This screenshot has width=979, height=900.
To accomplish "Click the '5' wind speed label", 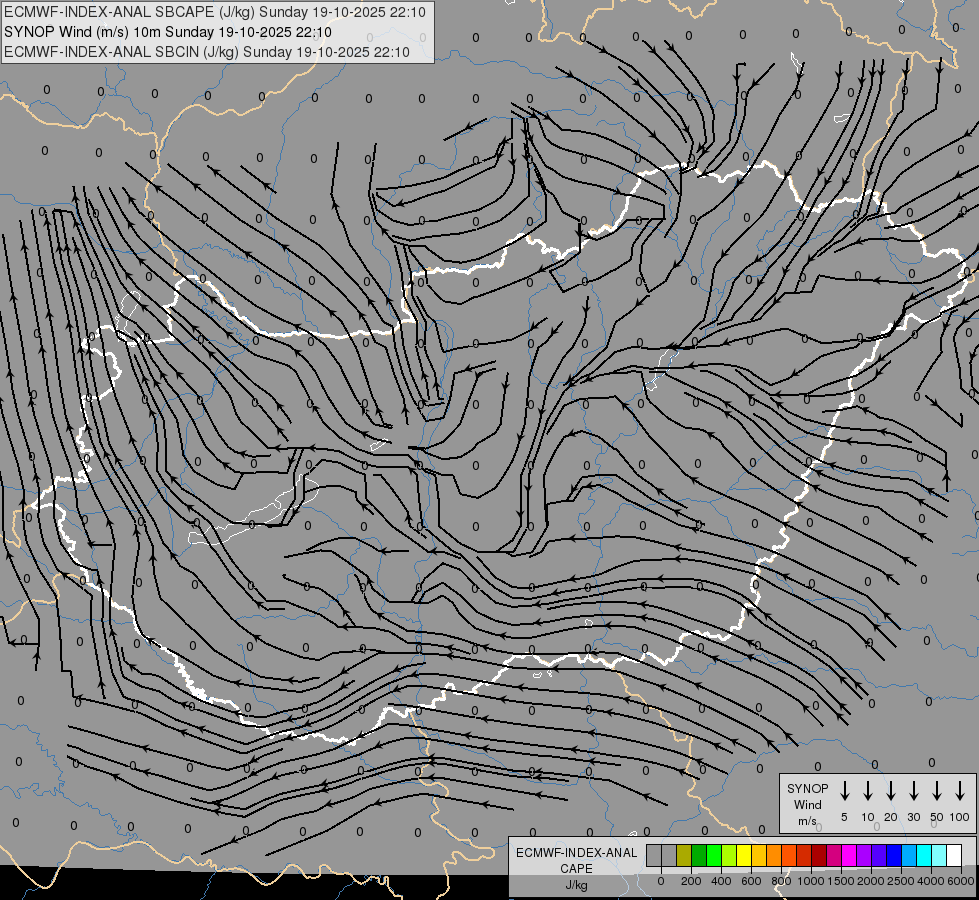I will [x=844, y=817].
